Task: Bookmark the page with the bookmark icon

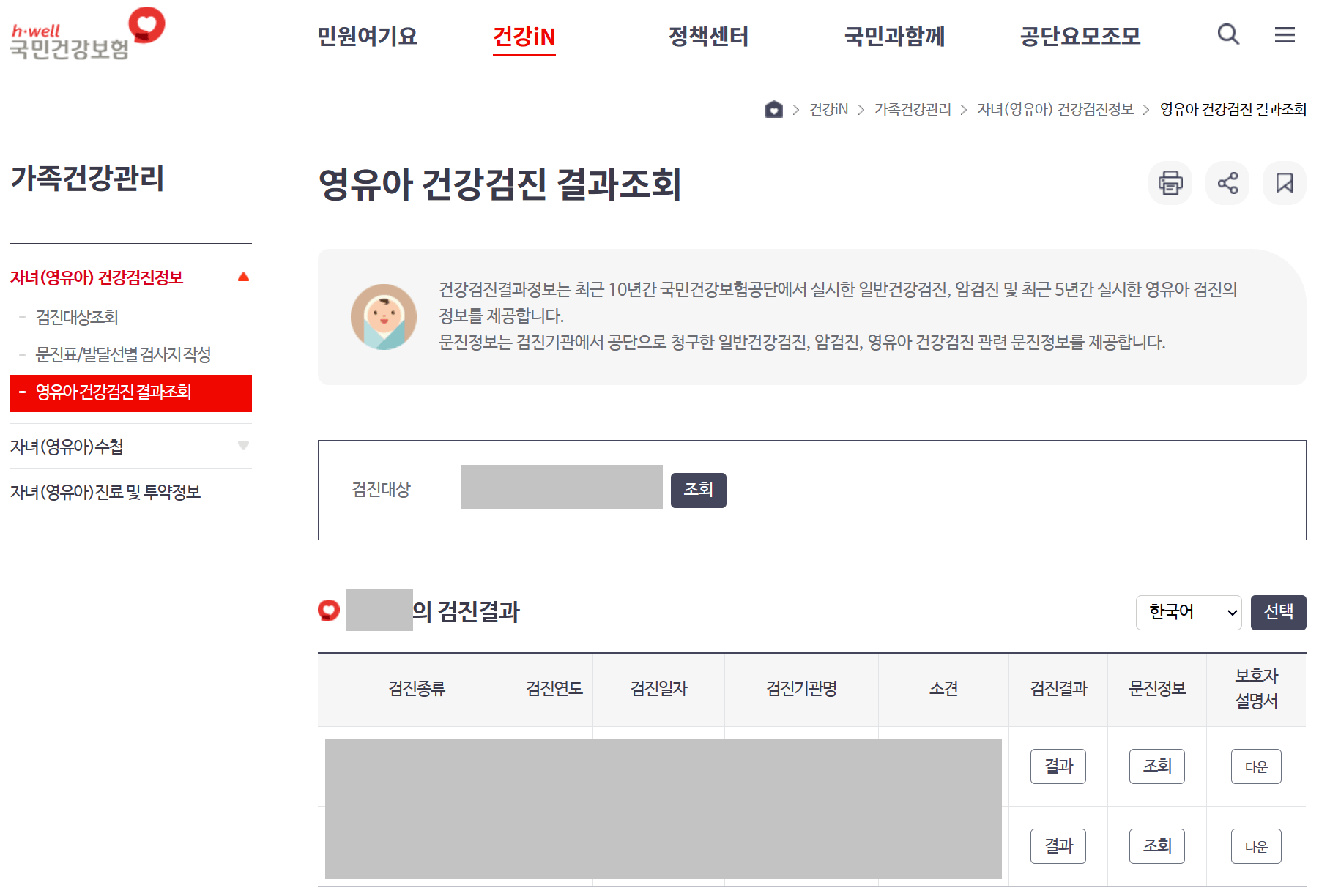Action: tap(1284, 183)
